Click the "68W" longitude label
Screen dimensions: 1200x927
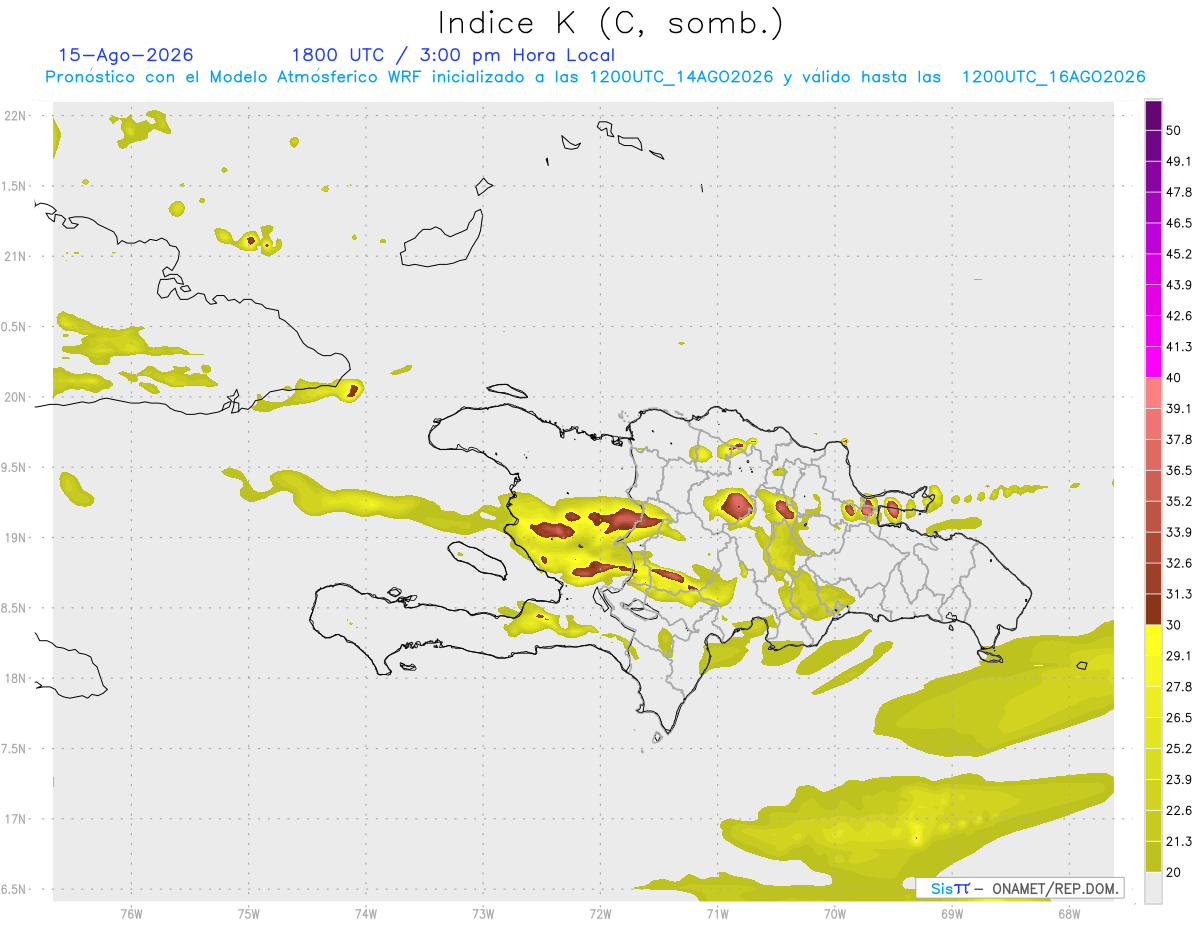(x=1069, y=912)
